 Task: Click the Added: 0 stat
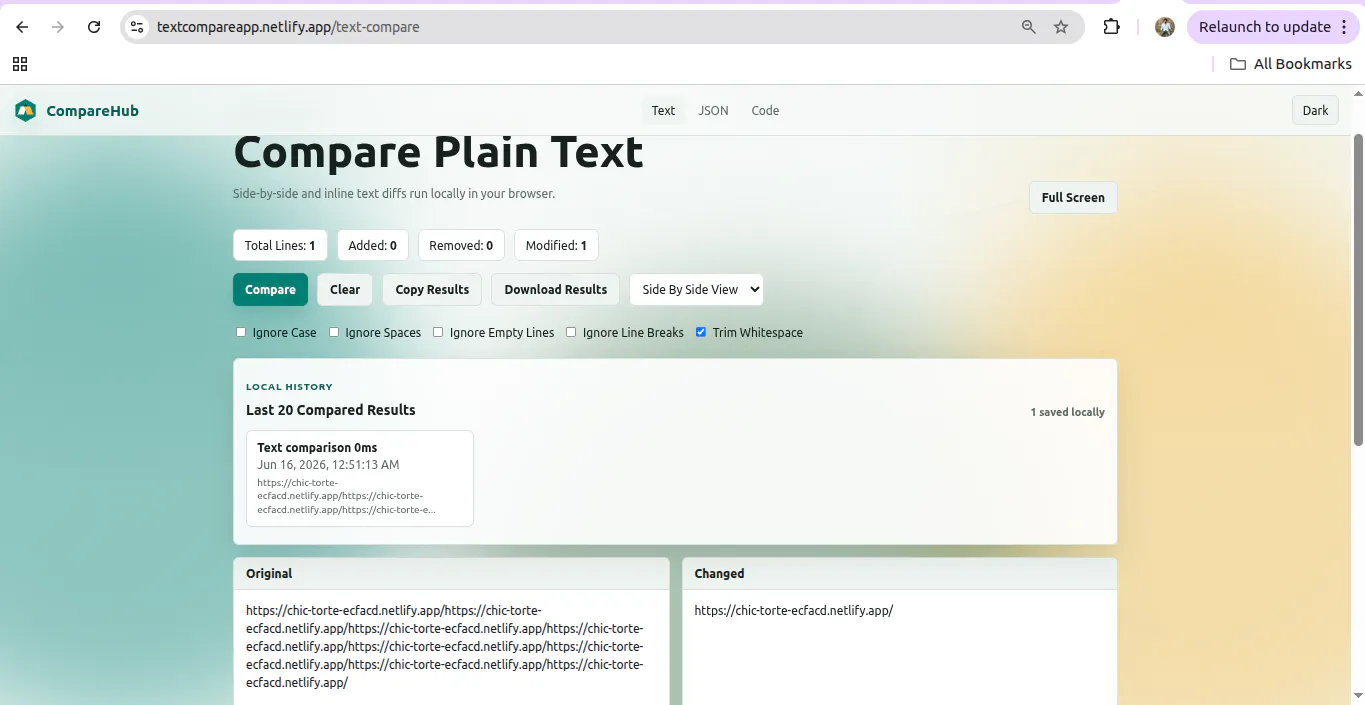tap(373, 246)
